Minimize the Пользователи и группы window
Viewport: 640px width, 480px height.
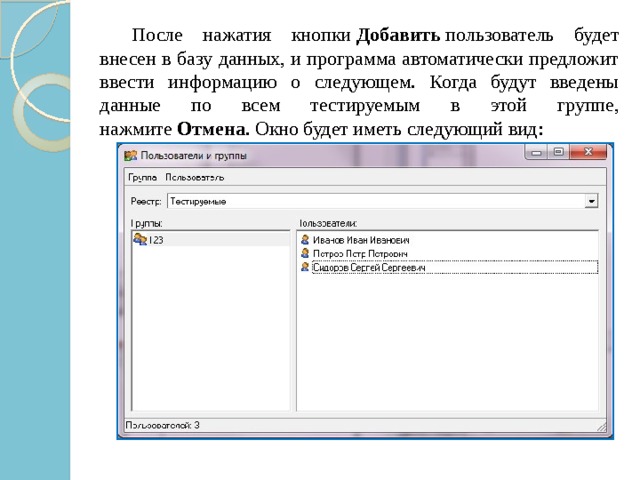[537, 152]
